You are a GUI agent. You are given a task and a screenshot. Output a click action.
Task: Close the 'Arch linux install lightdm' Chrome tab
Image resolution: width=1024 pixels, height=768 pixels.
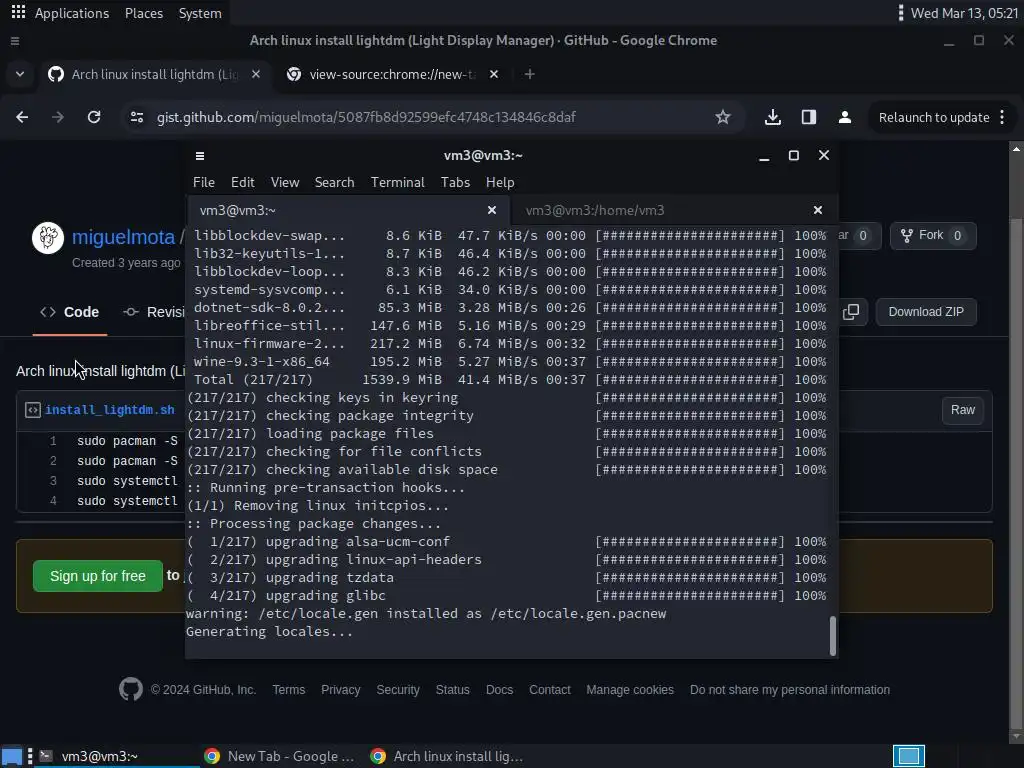pos(256,74)
